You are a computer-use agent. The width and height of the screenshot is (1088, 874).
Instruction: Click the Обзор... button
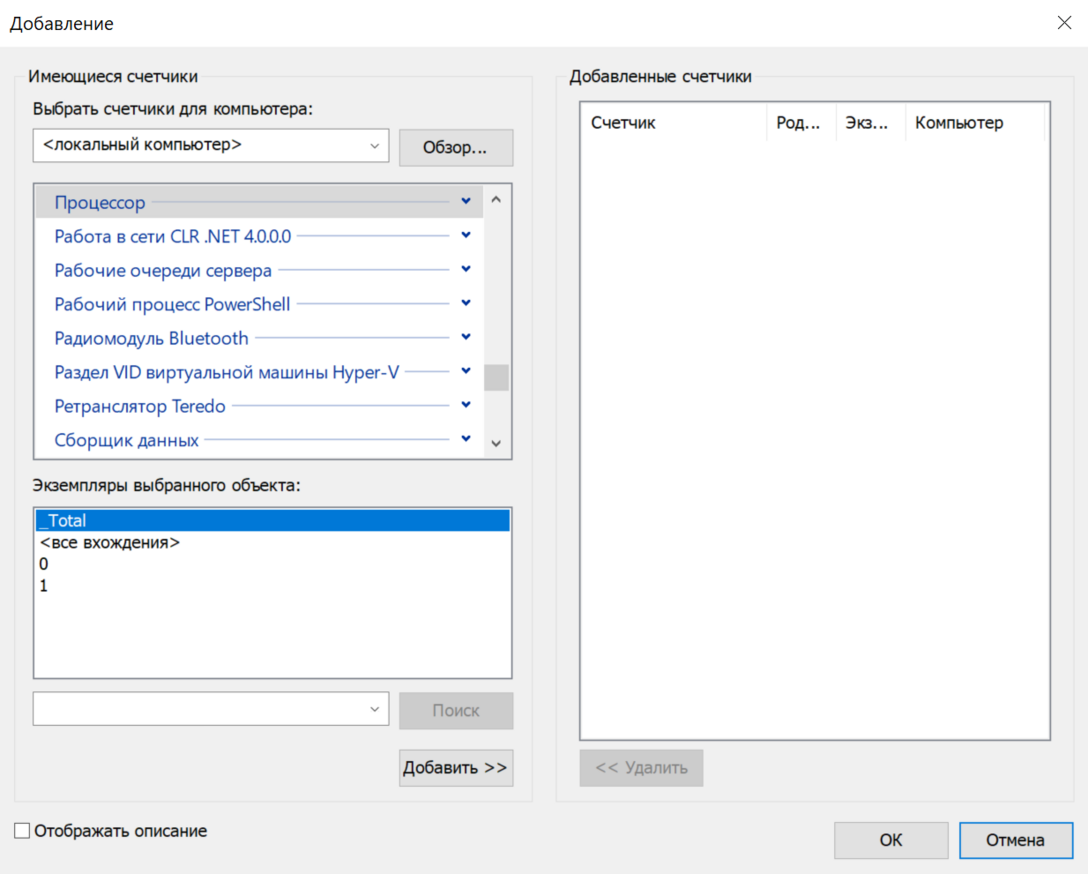pyautogui.click(x=455, y=148)
